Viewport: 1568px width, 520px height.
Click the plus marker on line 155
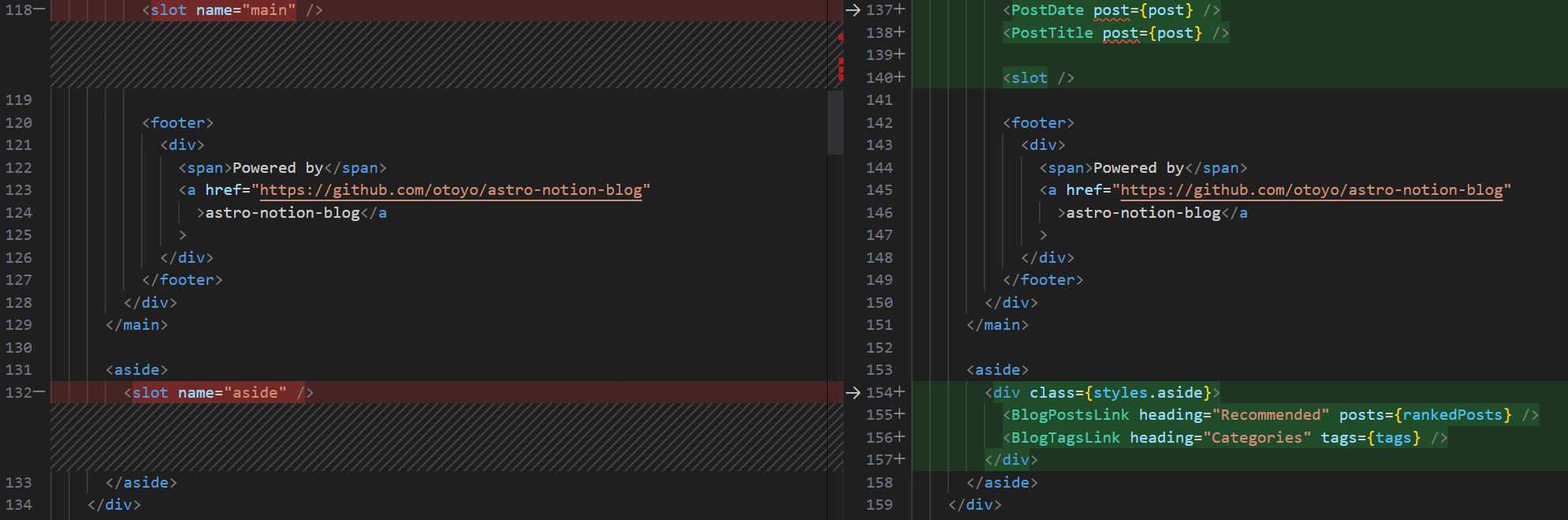click(899, 414)
